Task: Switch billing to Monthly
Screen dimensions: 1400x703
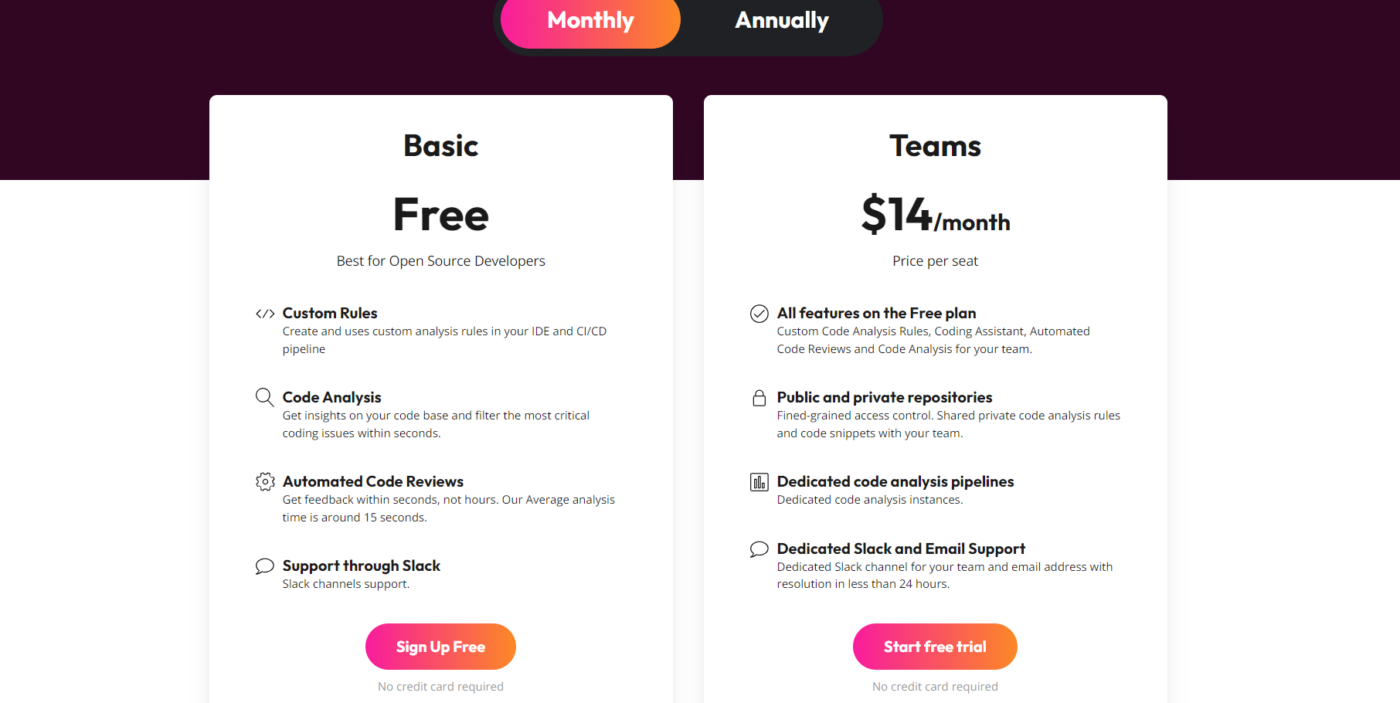Action: coord(590,21)
